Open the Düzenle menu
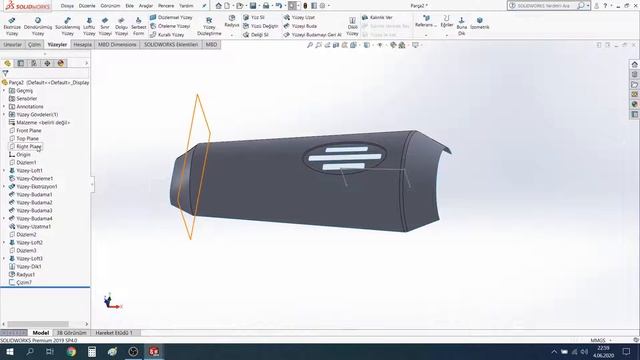640x360 pixels. click(x=87, y=6)
